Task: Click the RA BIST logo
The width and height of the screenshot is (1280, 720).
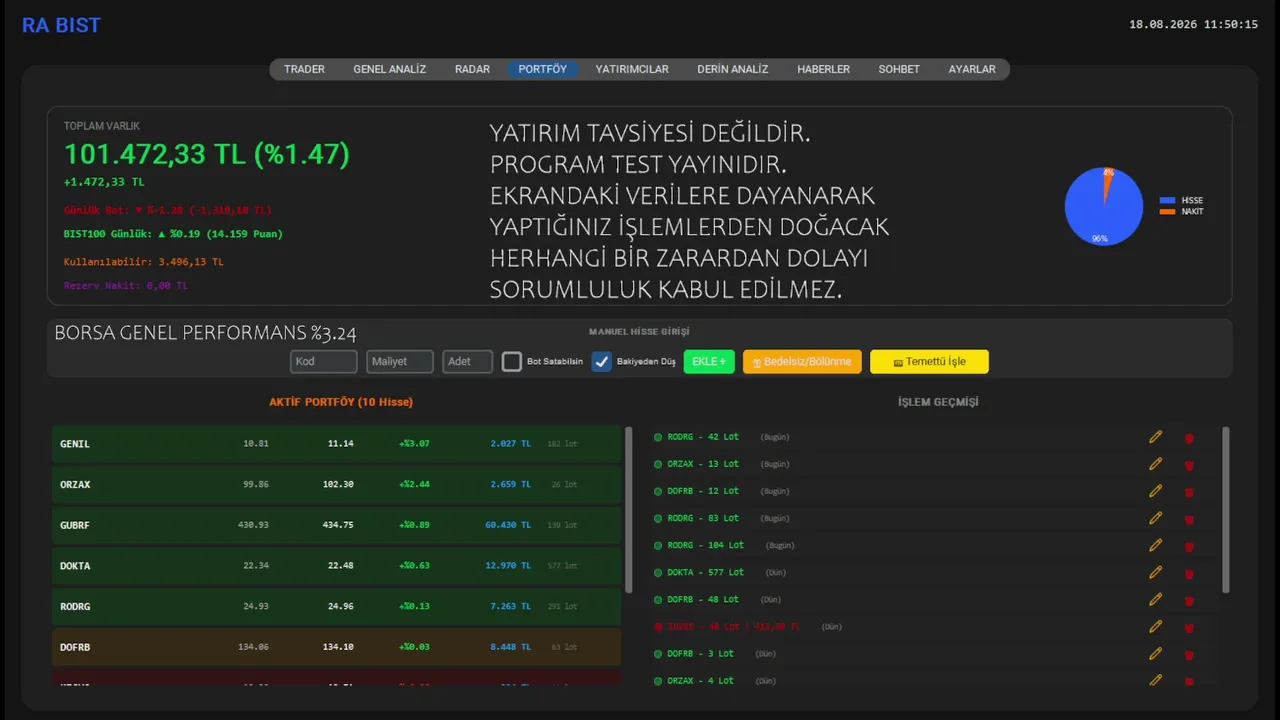Action: coord(61,26)
